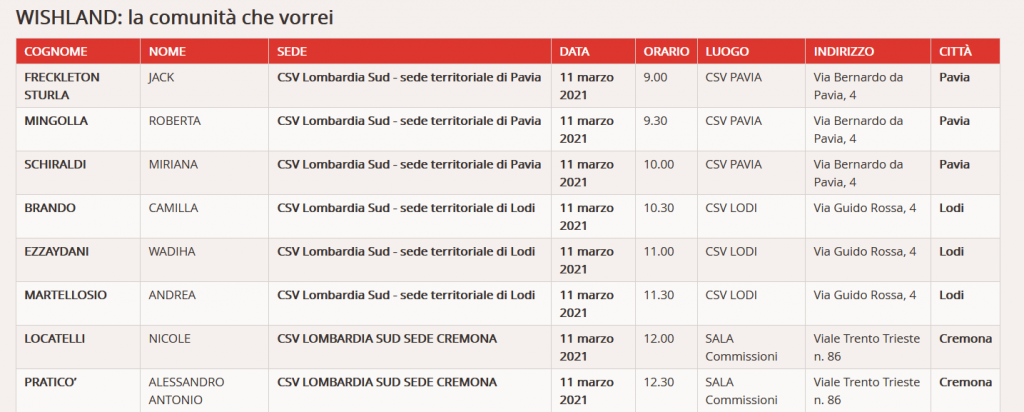The height and width of the screenshot is (412, 1024).
Task: Click the LOCATELLI surname cell
Action: click(57, 338)
